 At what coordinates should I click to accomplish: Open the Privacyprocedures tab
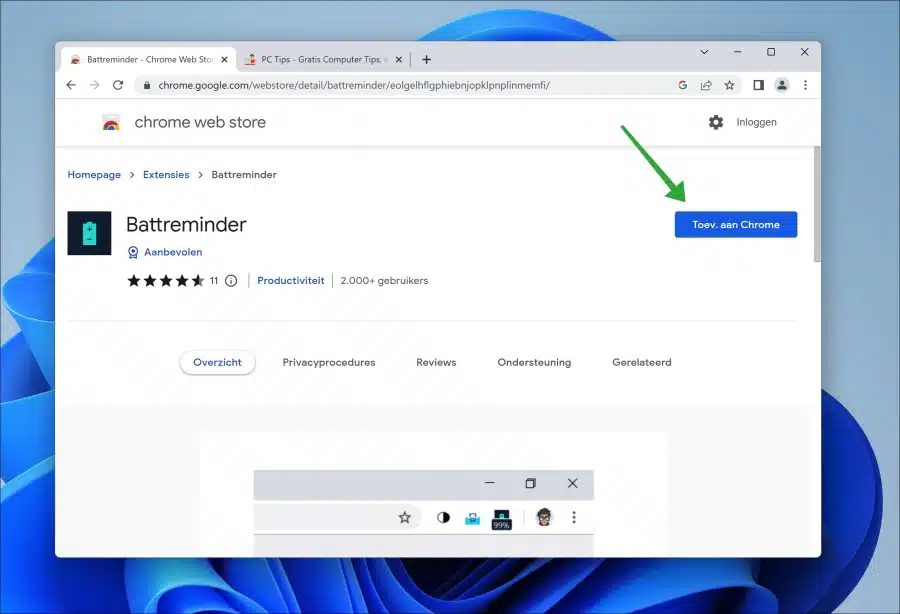point(329,362)
